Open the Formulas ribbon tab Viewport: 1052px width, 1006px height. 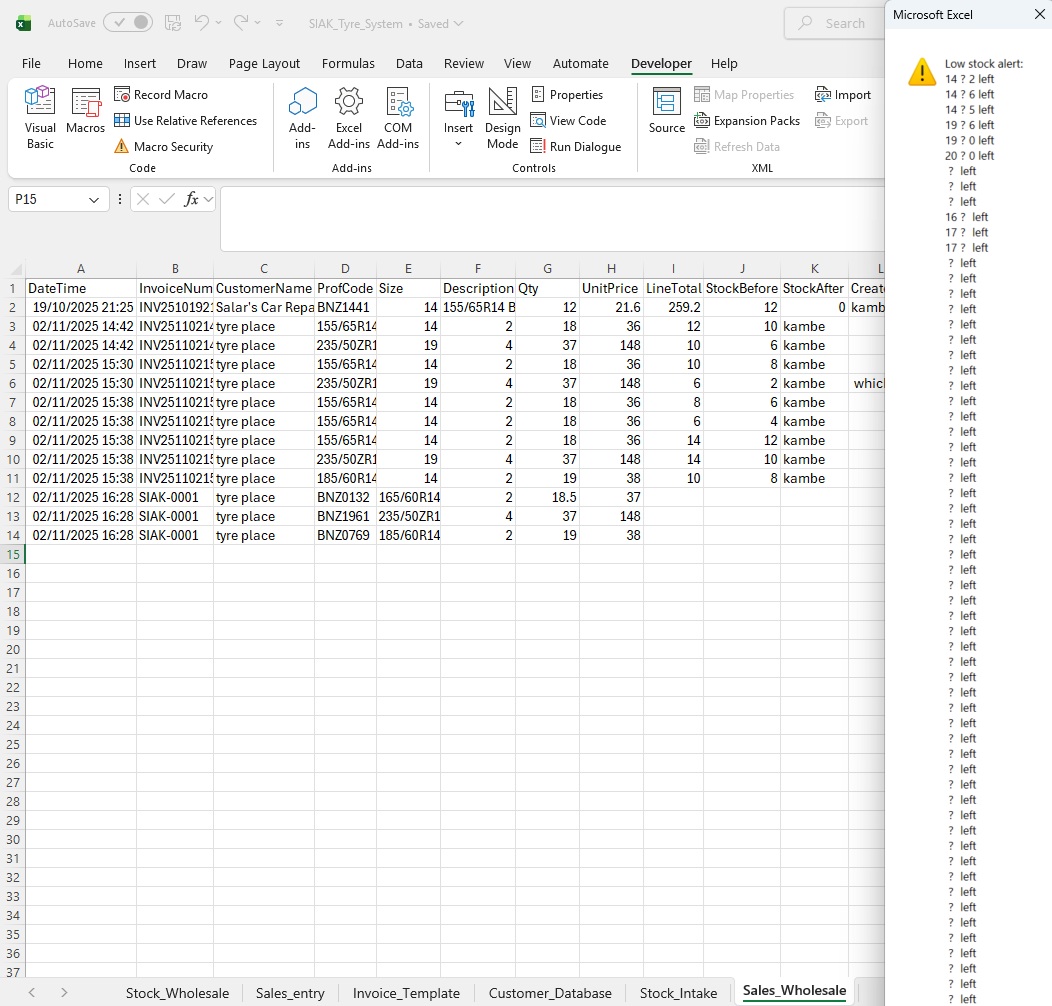coord(348,63)
